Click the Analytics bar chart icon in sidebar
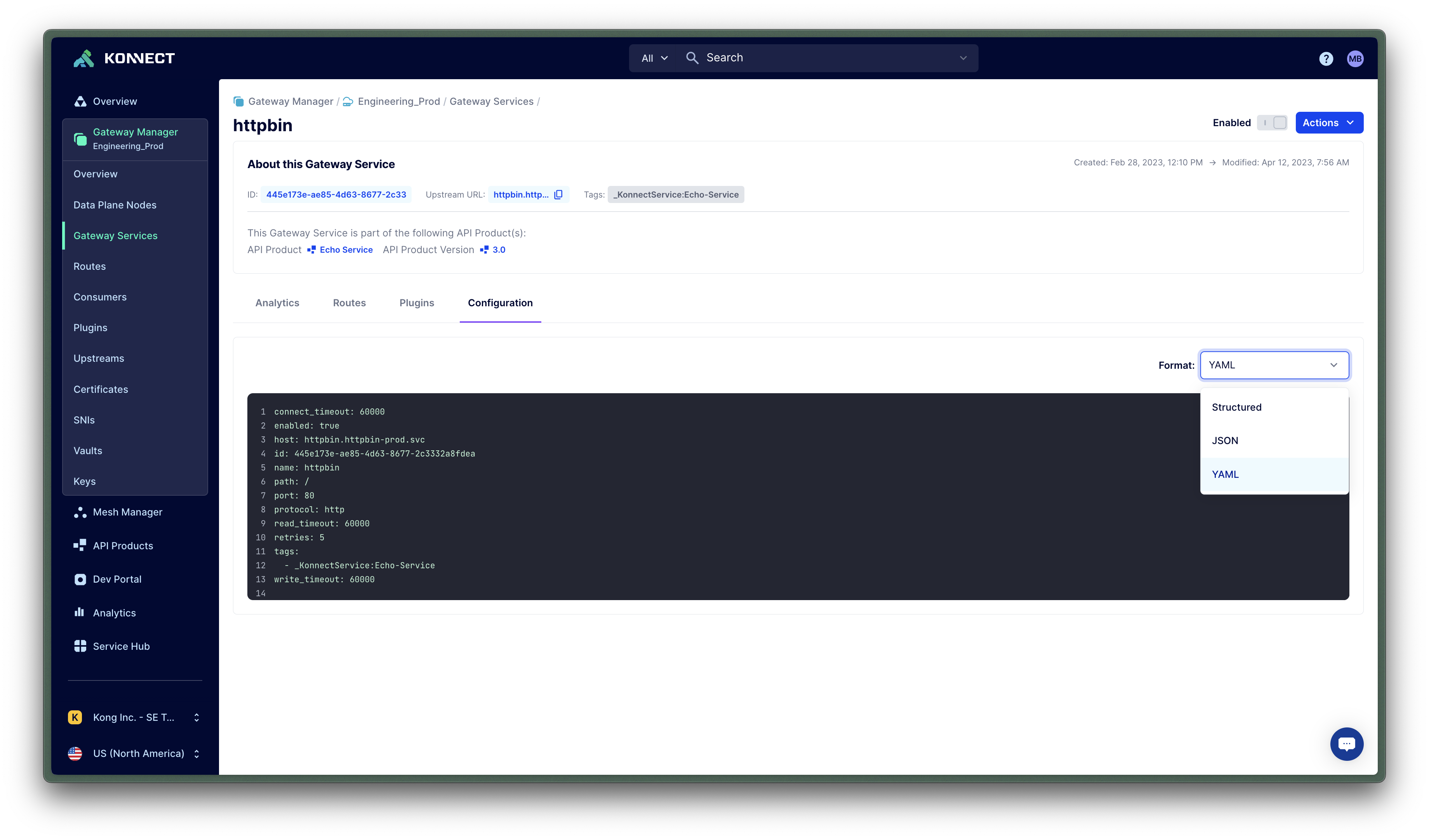This screenshot has width=1429, height=840. click(79, 612)
